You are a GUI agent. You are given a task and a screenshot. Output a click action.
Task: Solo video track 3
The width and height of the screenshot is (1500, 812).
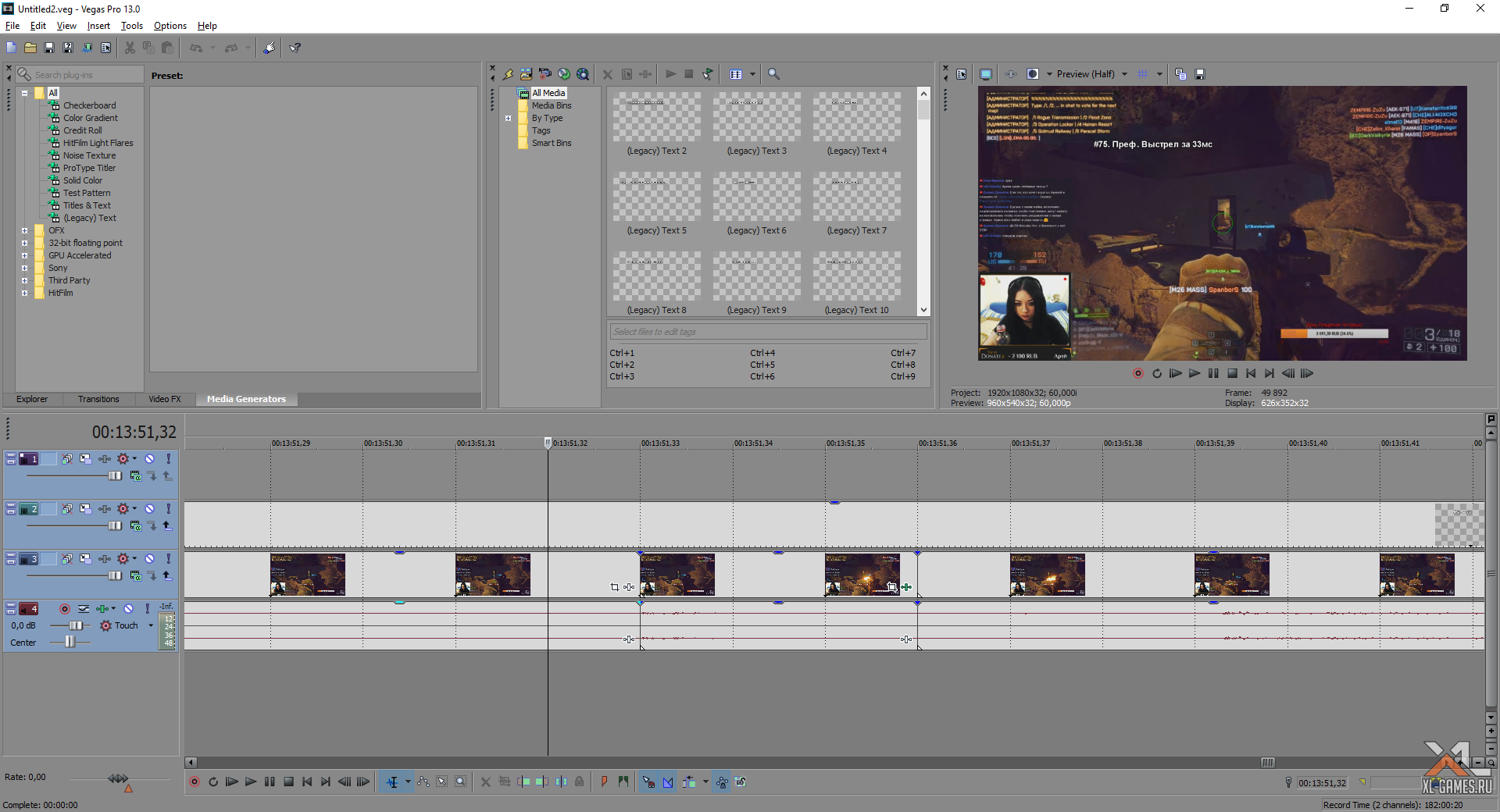(168, 559)
